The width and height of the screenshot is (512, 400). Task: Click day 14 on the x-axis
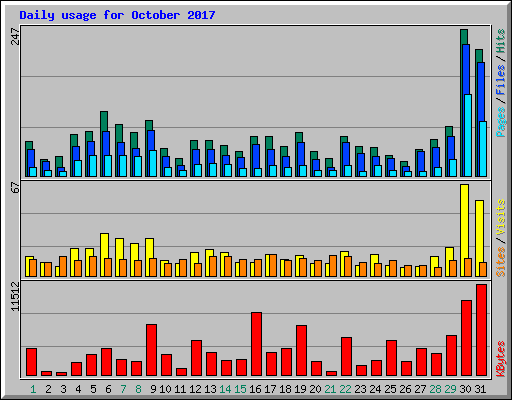click(225, 389)
